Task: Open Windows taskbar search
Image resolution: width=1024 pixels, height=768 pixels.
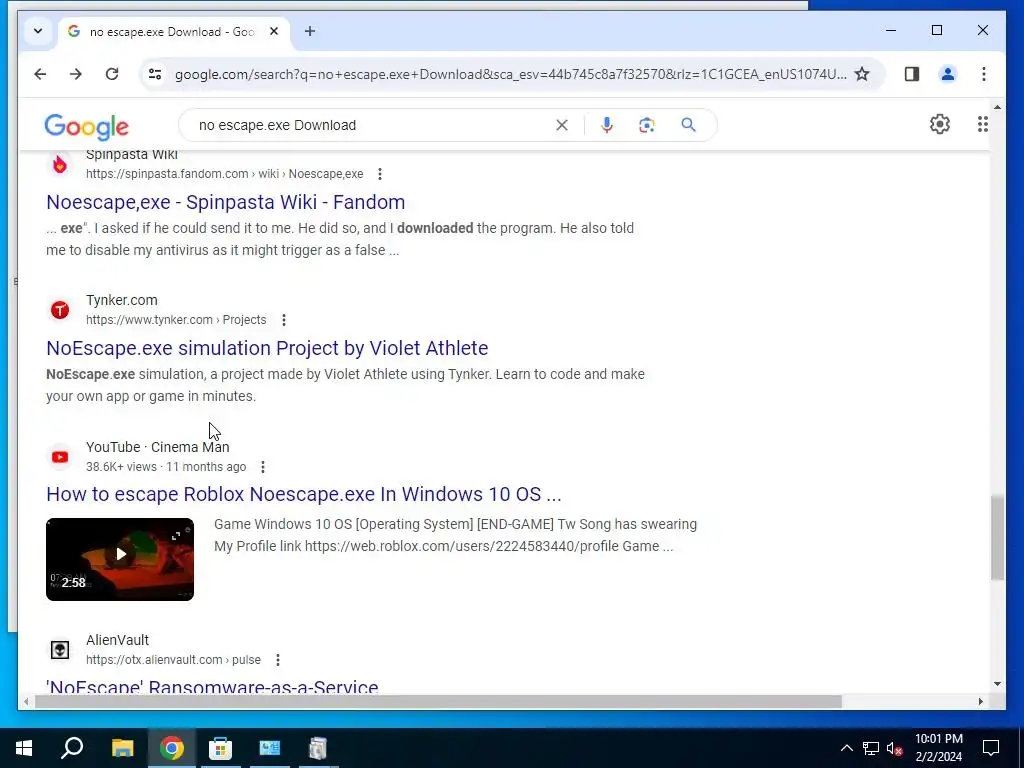Action: [72, 748]
